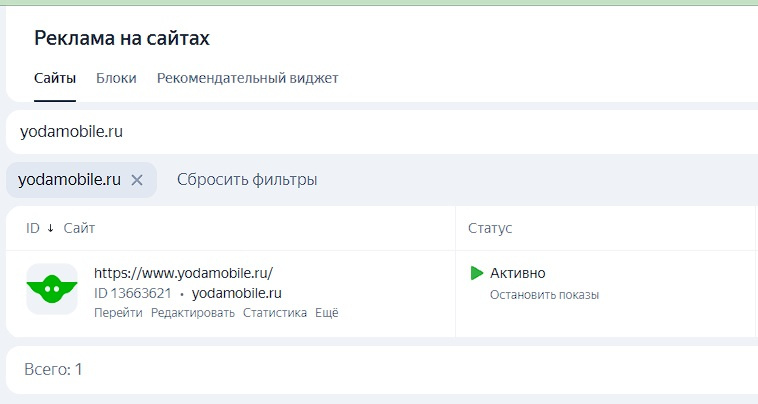Switch to the Блоки tab
The width and height of the screenshot is (758, 404).
(116, 78)
